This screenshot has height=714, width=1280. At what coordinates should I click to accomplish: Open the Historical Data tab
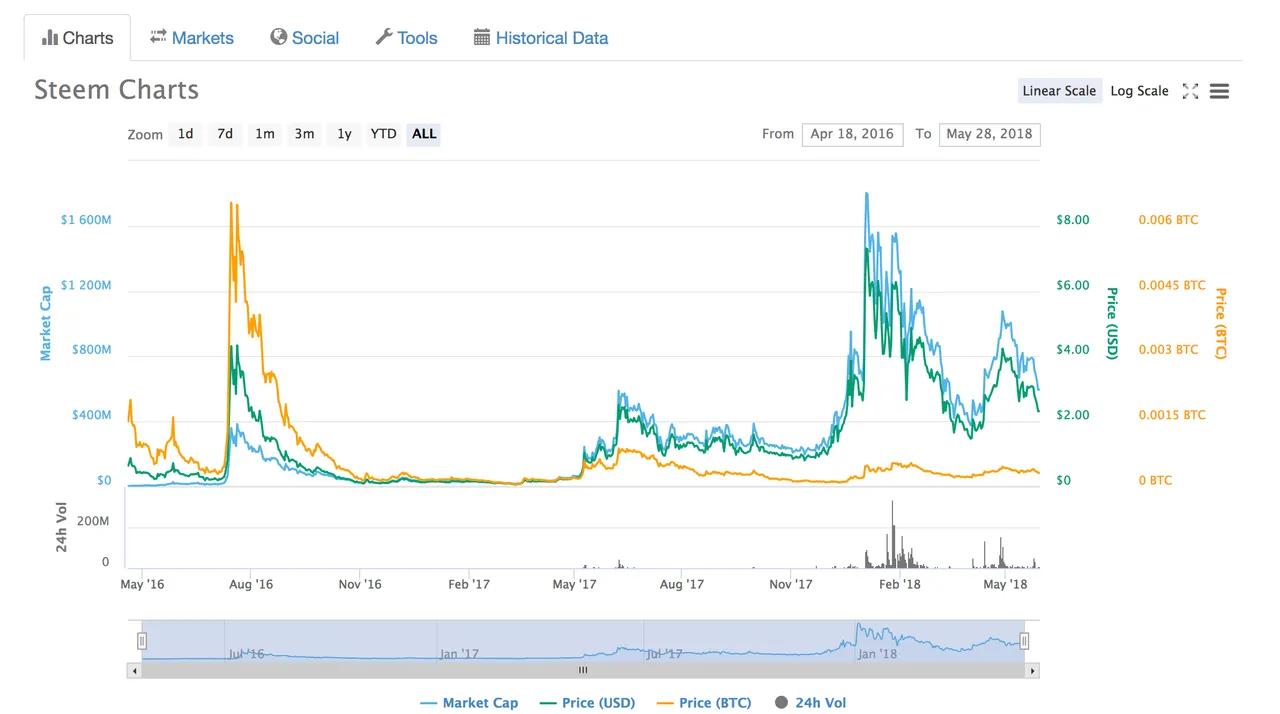540,38
